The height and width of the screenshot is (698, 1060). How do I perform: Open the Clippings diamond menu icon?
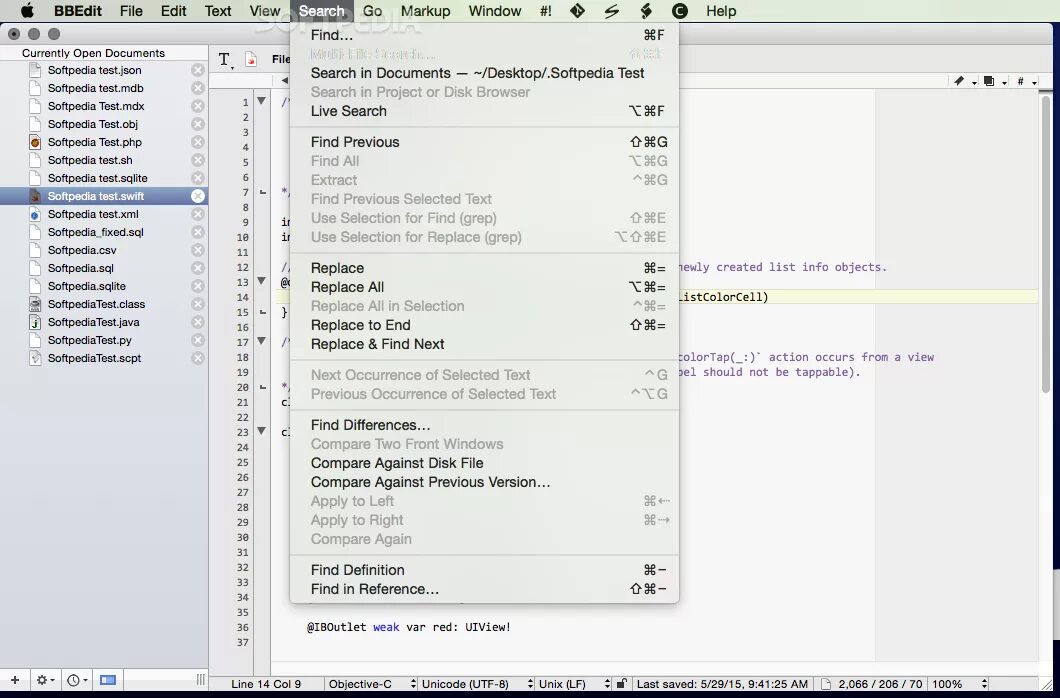pos(577,11)
